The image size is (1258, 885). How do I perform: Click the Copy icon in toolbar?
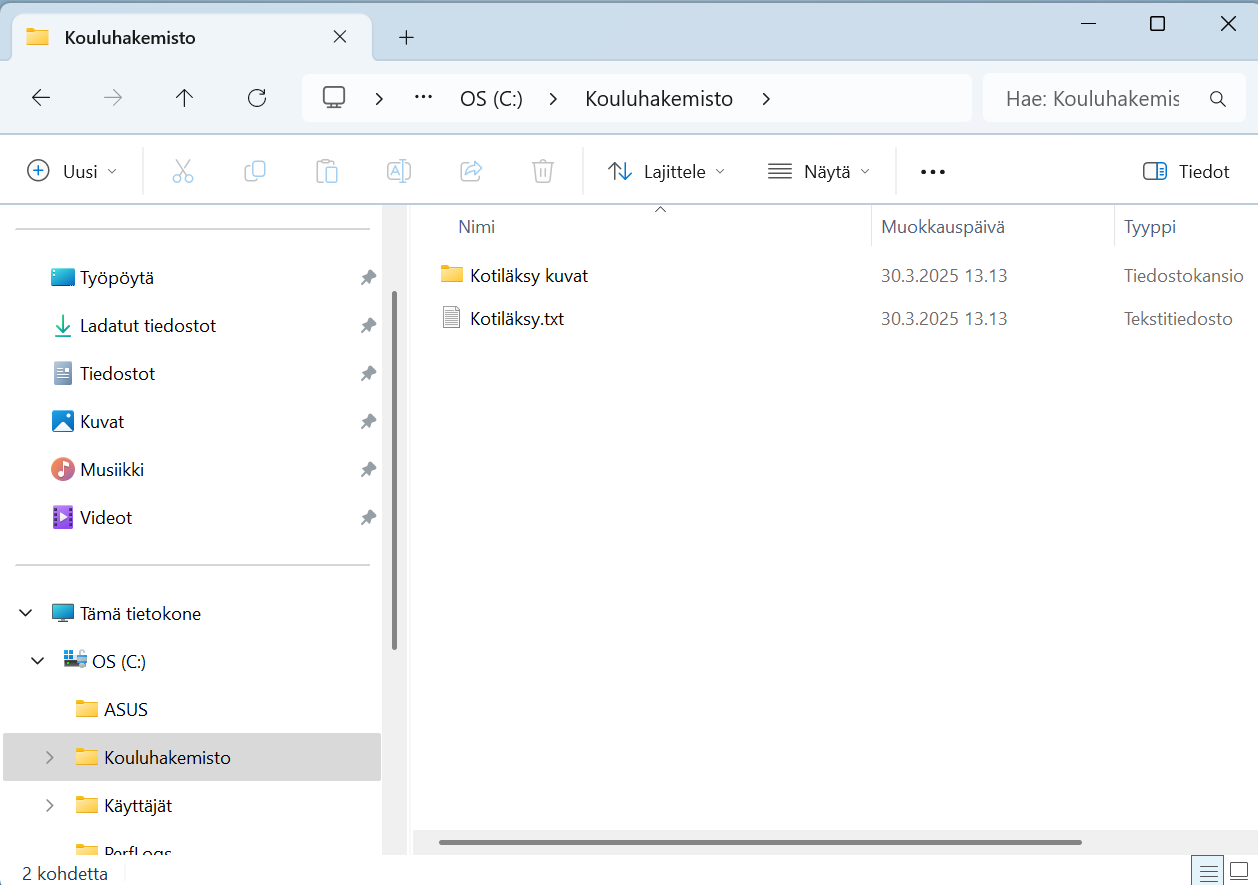click(x=255, y=171)
